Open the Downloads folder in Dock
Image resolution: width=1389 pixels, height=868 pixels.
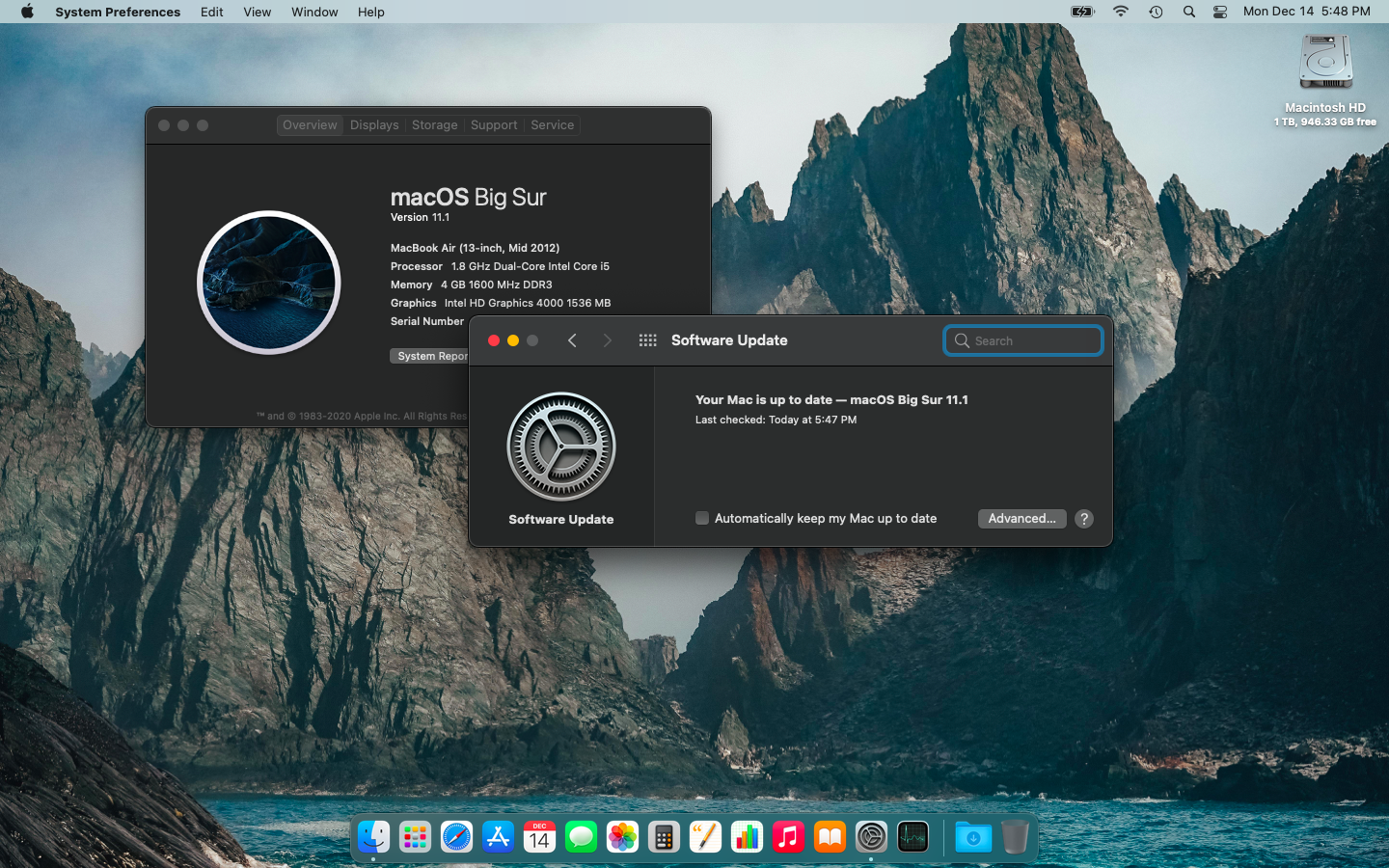[973, 837]
